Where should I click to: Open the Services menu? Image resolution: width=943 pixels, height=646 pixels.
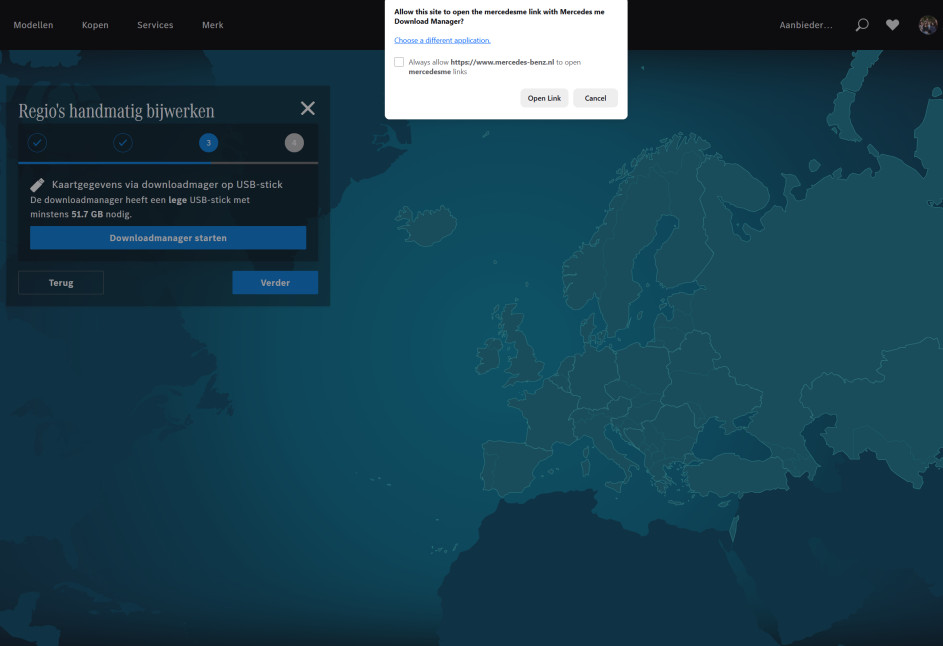pos(155,25)
